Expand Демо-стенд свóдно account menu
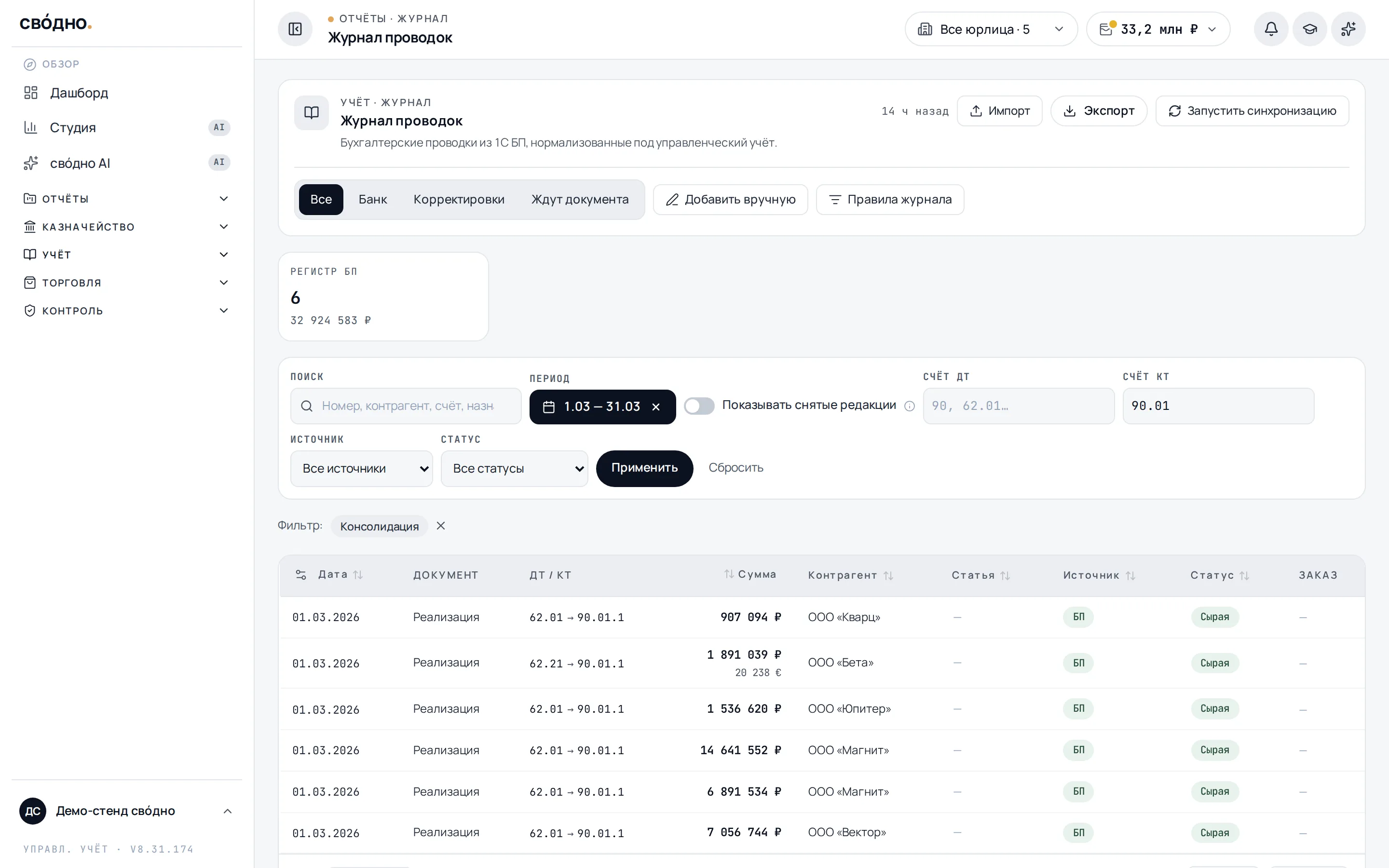1389x868 pixels. (126, 811)
